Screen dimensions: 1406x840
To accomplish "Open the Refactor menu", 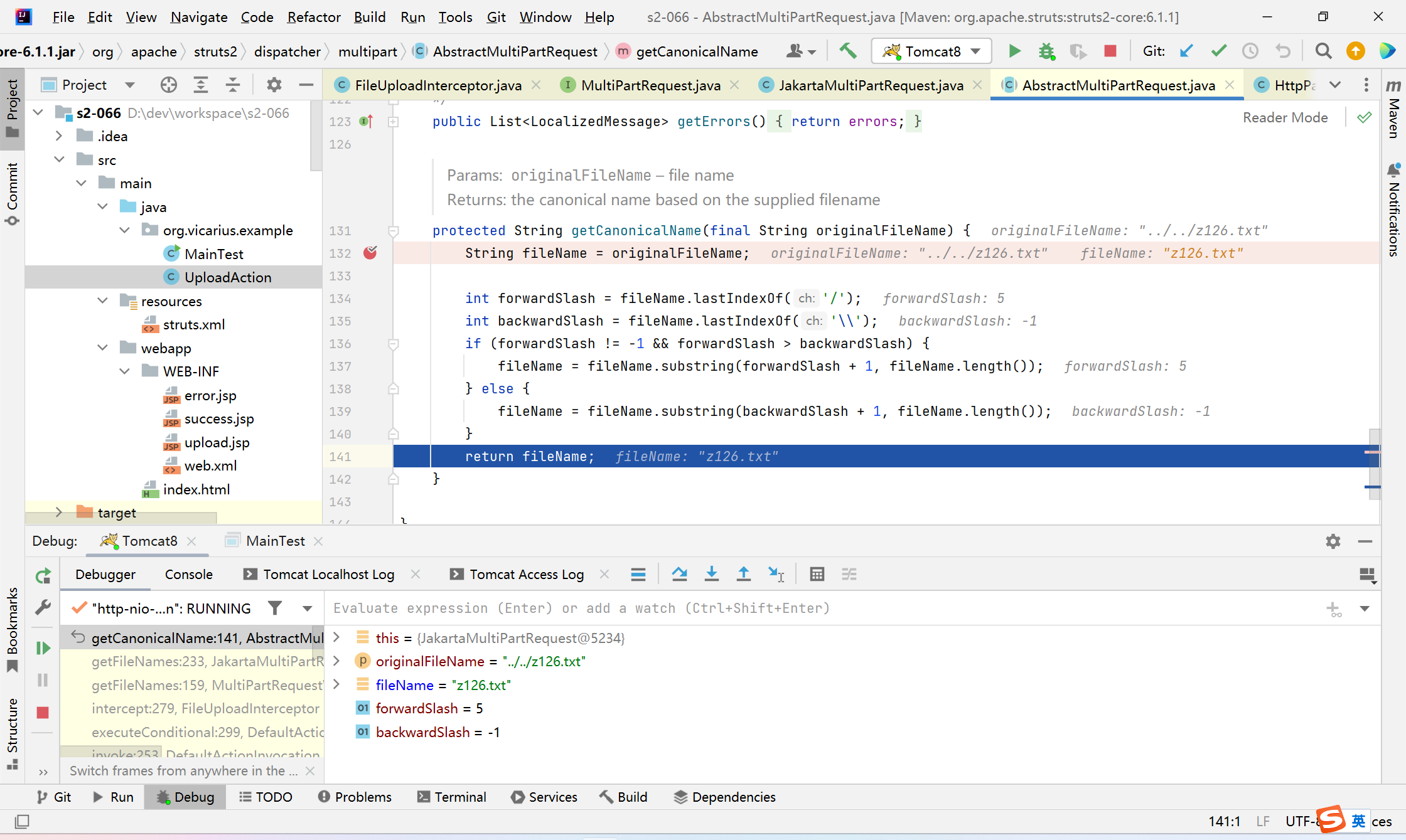I will (313, 17).
